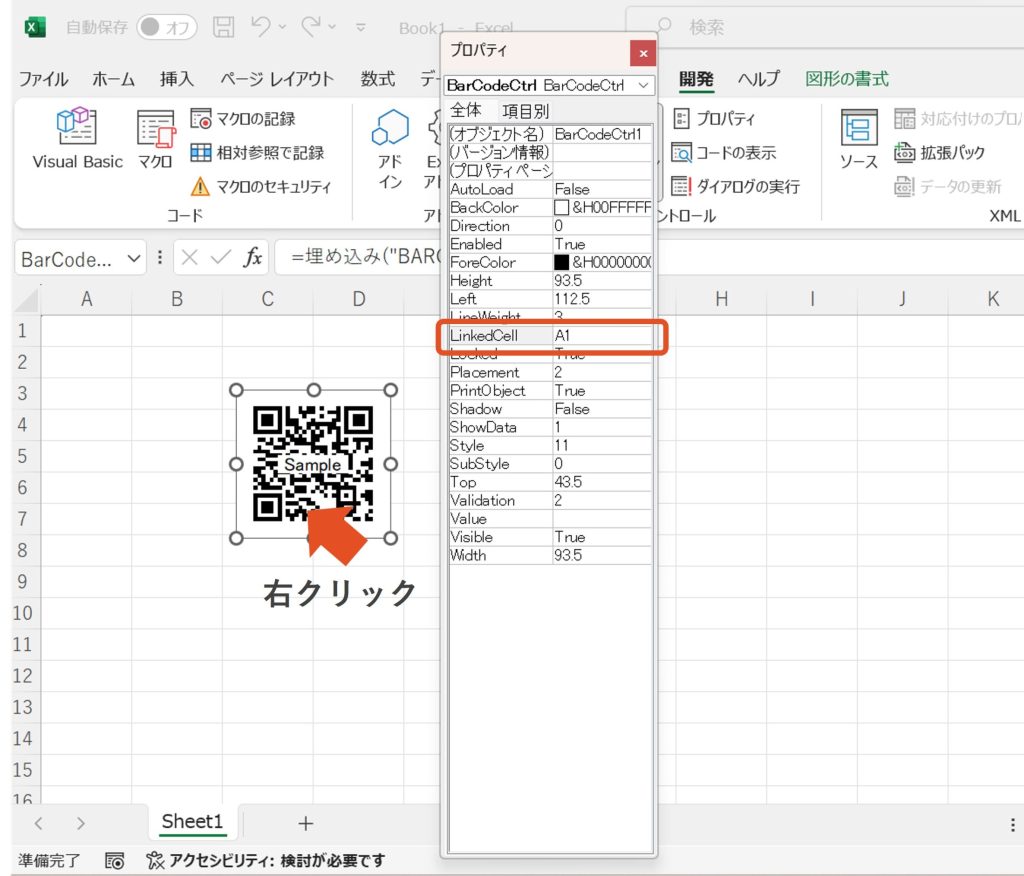Open the undo history dropdown arrow

click(282, 27)
